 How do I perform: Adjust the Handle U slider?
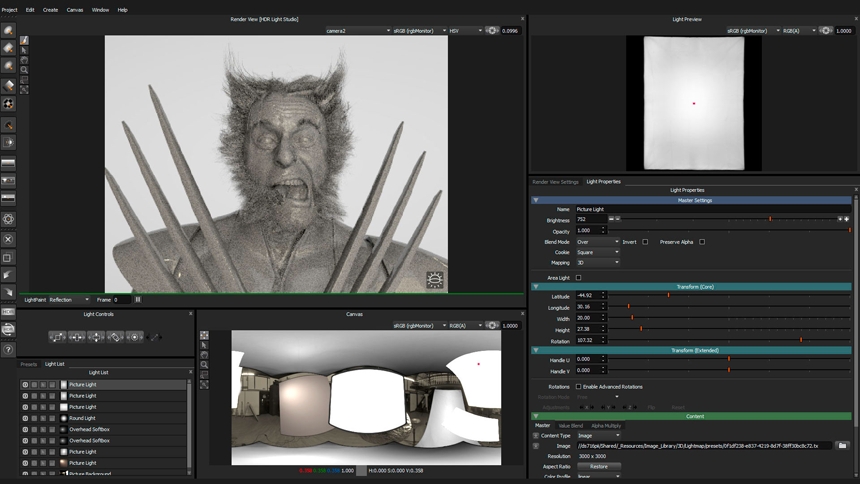[x=729, y=359]
